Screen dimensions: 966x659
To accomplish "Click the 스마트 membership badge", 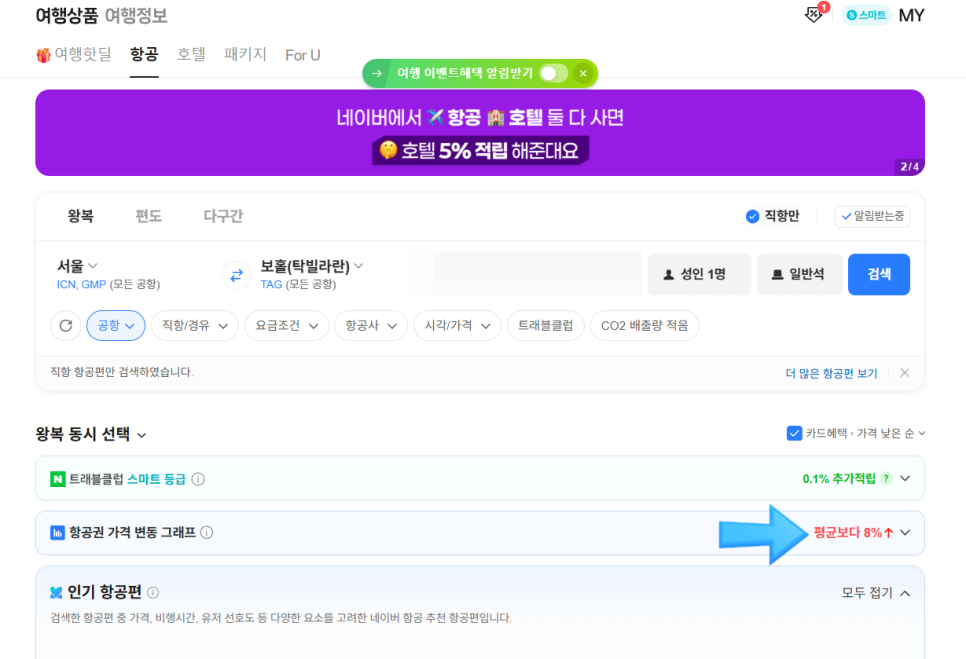I will pos(866,15).
